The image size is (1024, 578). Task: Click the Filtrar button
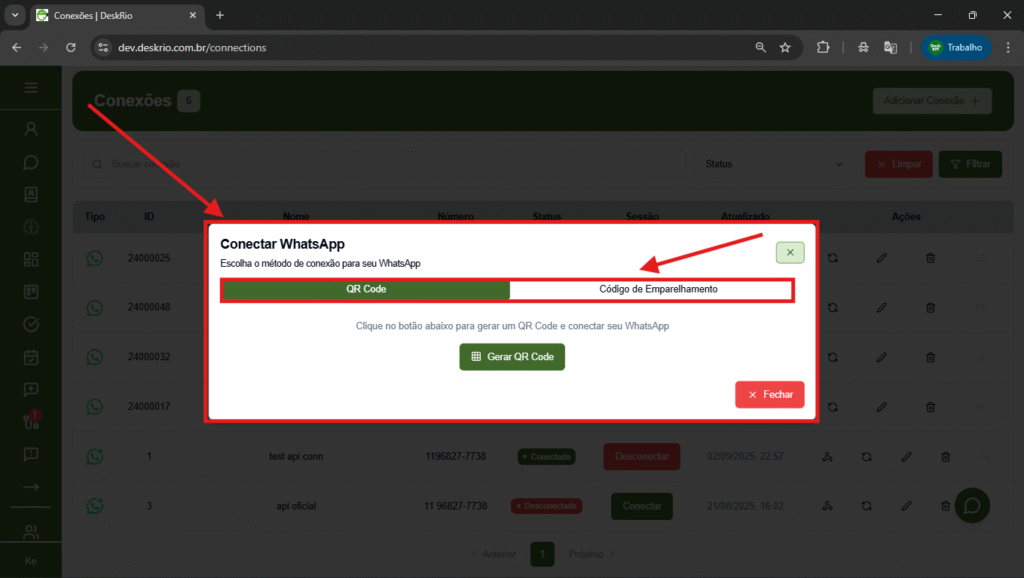click(x=970, y=164)
